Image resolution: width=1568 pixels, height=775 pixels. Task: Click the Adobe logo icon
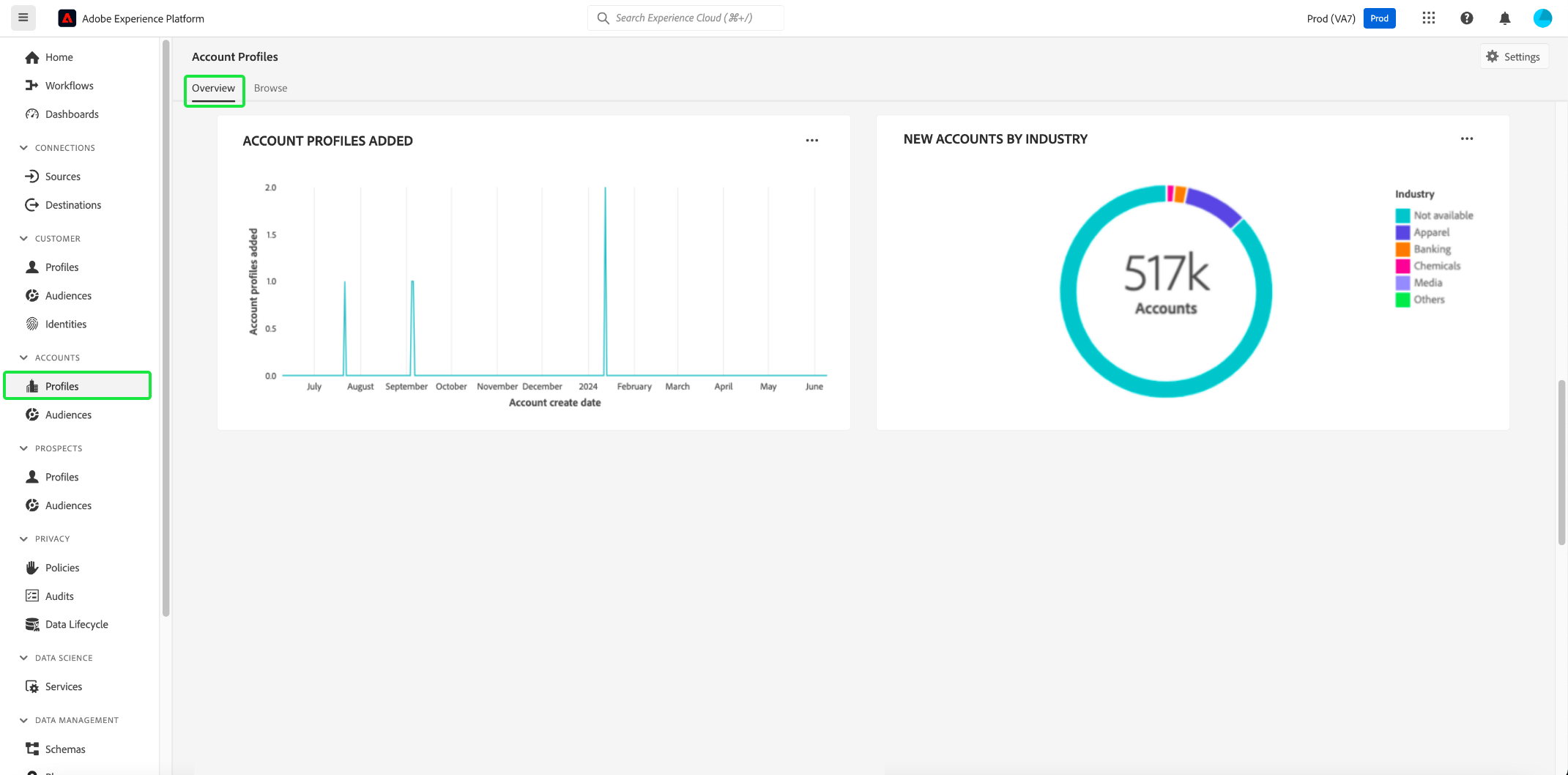(x=67, y=18)
